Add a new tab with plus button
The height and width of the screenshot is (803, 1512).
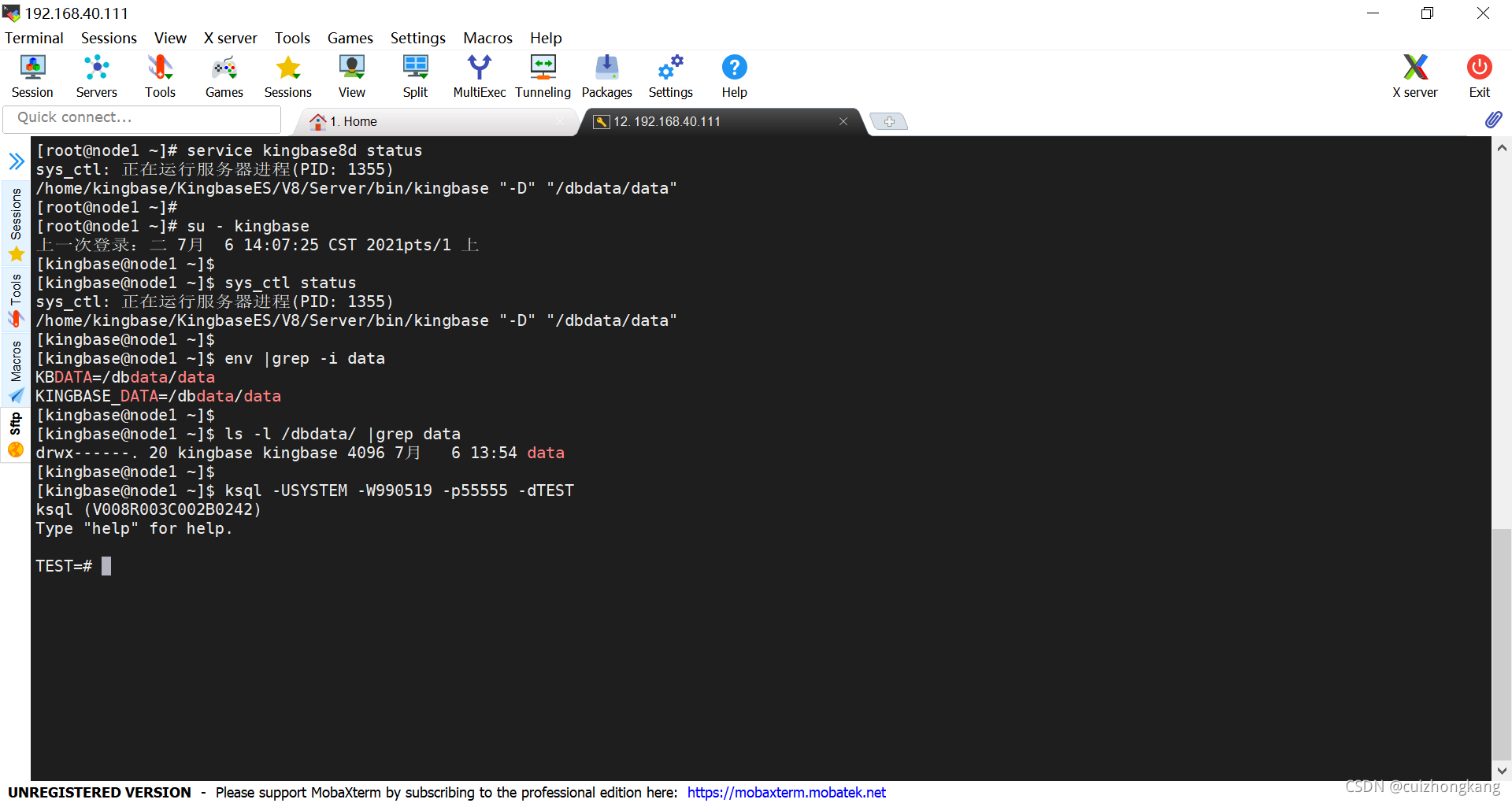pyautogui.click(x=889, y=121)
